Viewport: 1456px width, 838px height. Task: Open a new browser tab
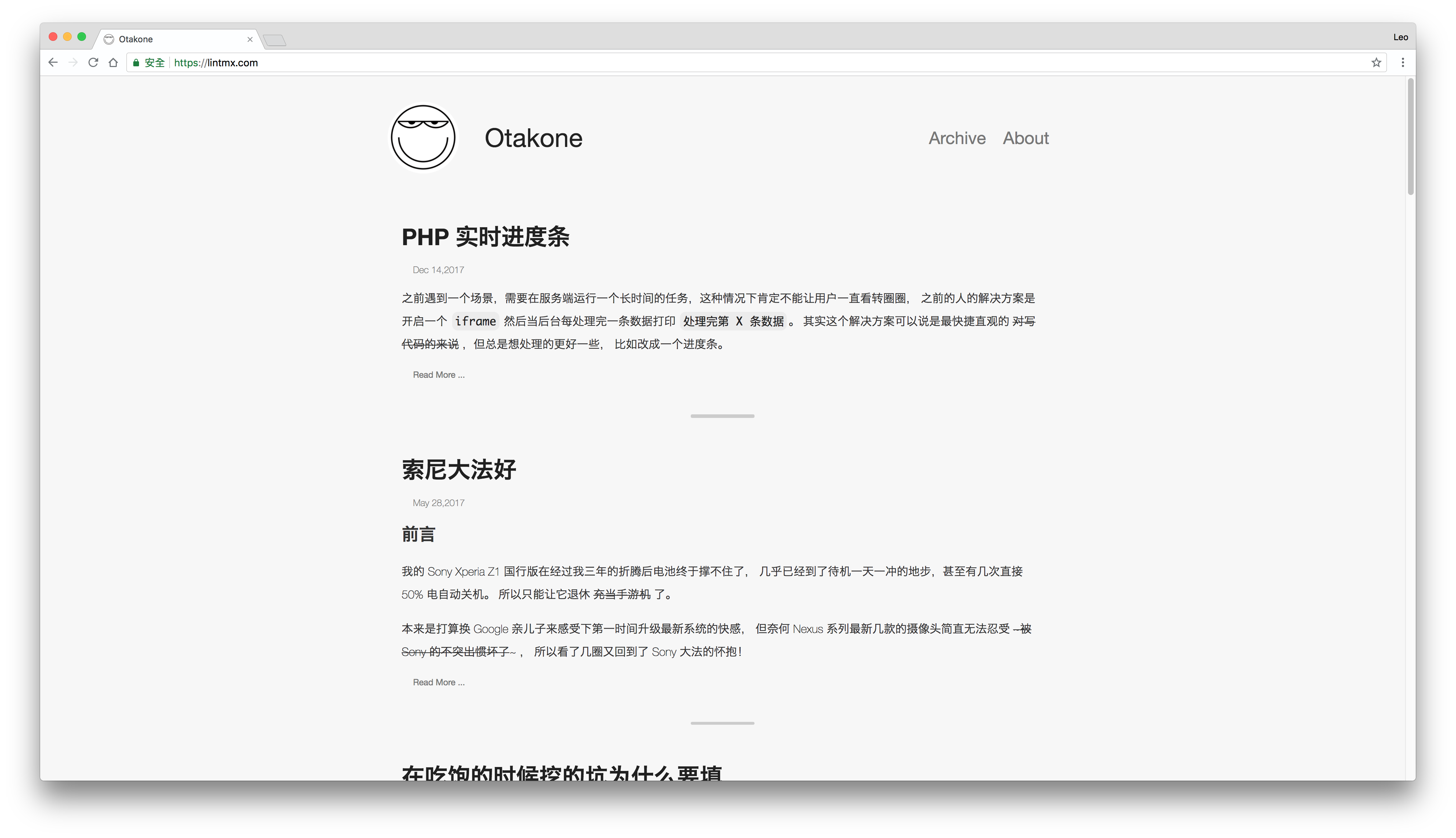pyautogui.click(x=275, y=40)
